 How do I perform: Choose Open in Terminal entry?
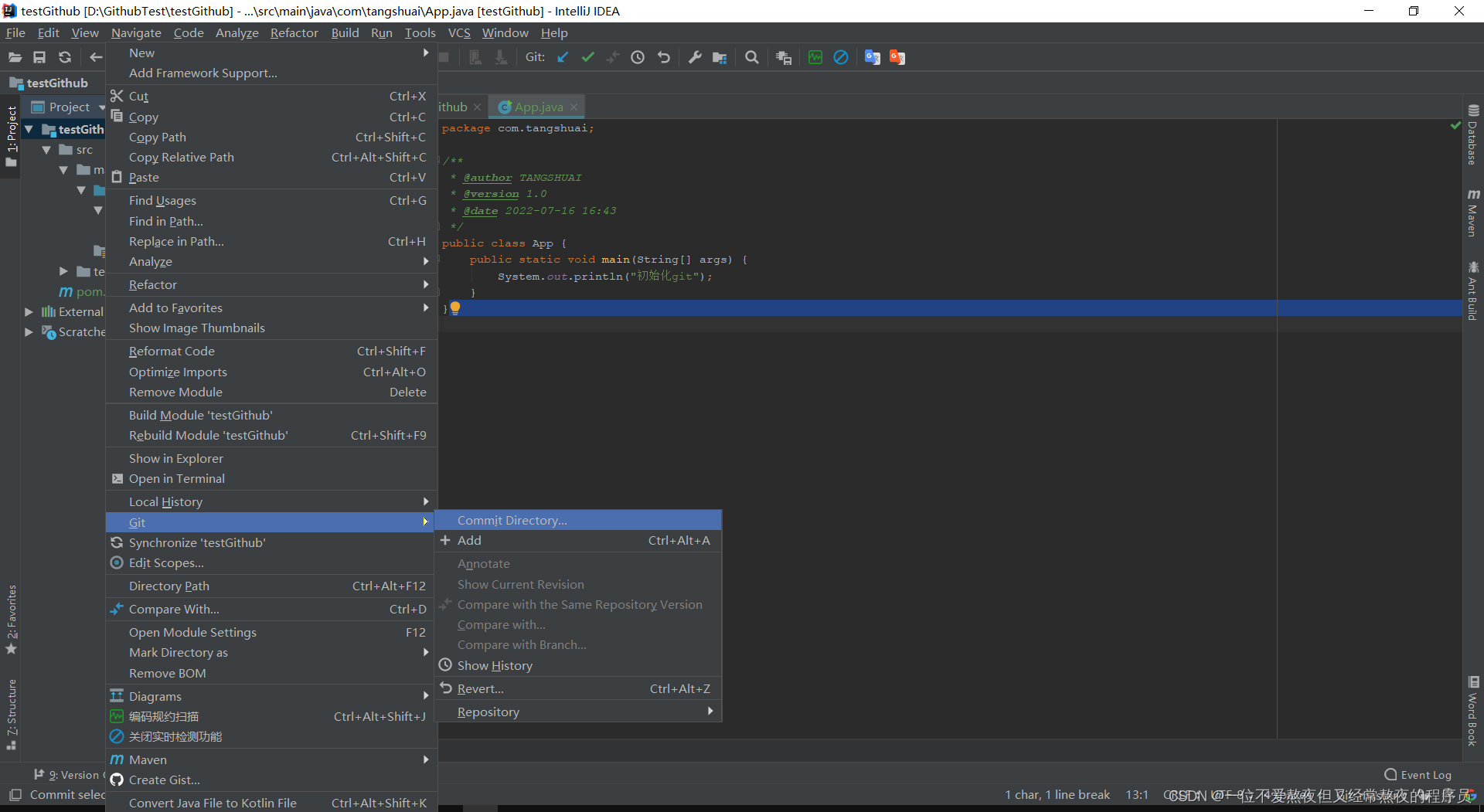(271, 479)
